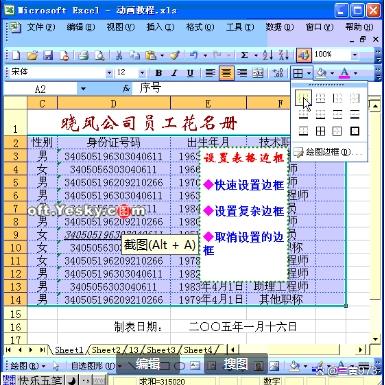Select the sort ascending icon
The image size is (385, 385).
pyautogui.click(x=267, y=55)
